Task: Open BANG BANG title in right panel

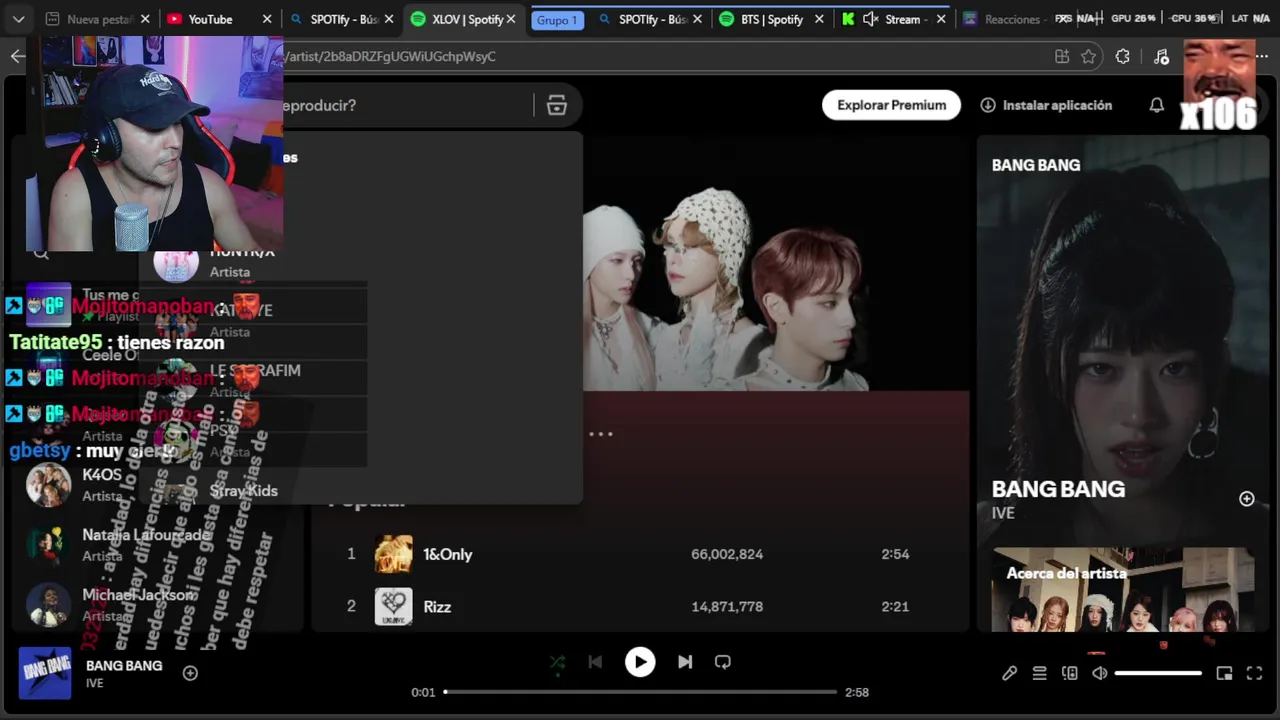Action: tap(1058, 489)
